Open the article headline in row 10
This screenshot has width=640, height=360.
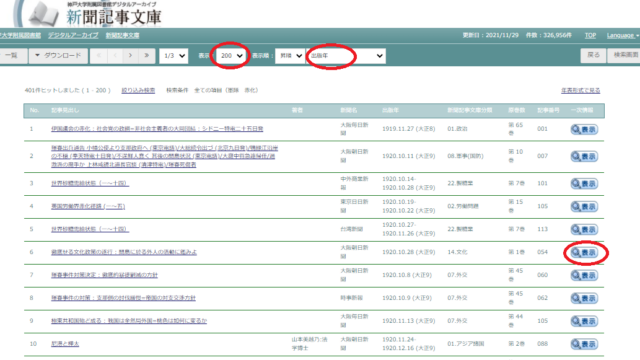click(65, 344)
